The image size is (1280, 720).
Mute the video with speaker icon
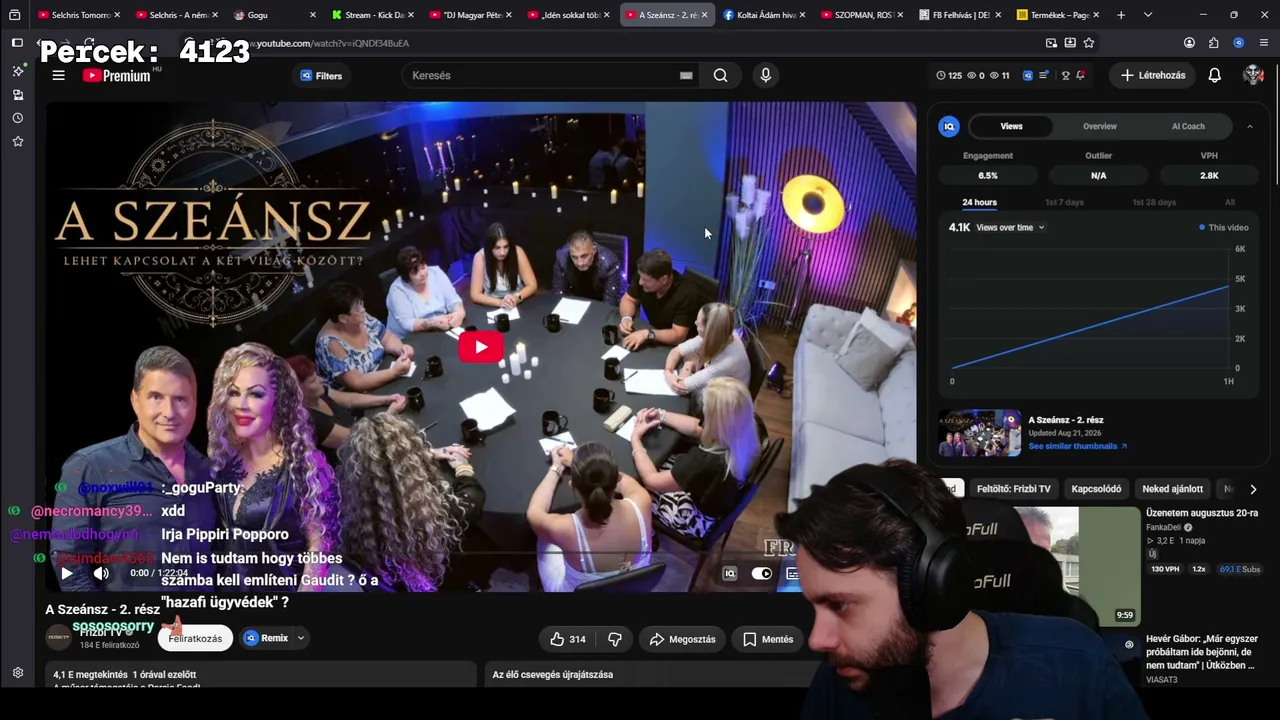(x=101, y=573)
